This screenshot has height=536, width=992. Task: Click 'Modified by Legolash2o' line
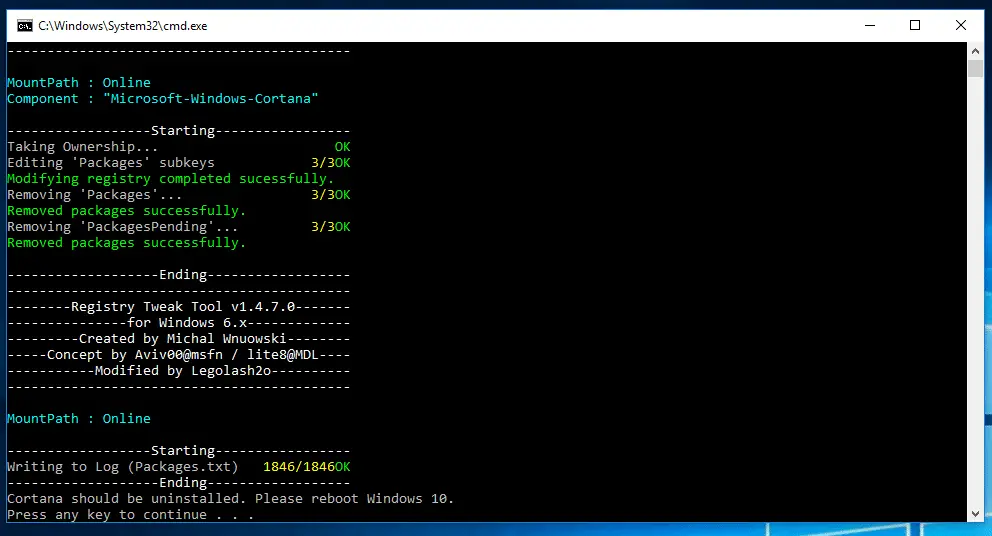point(178,371)
